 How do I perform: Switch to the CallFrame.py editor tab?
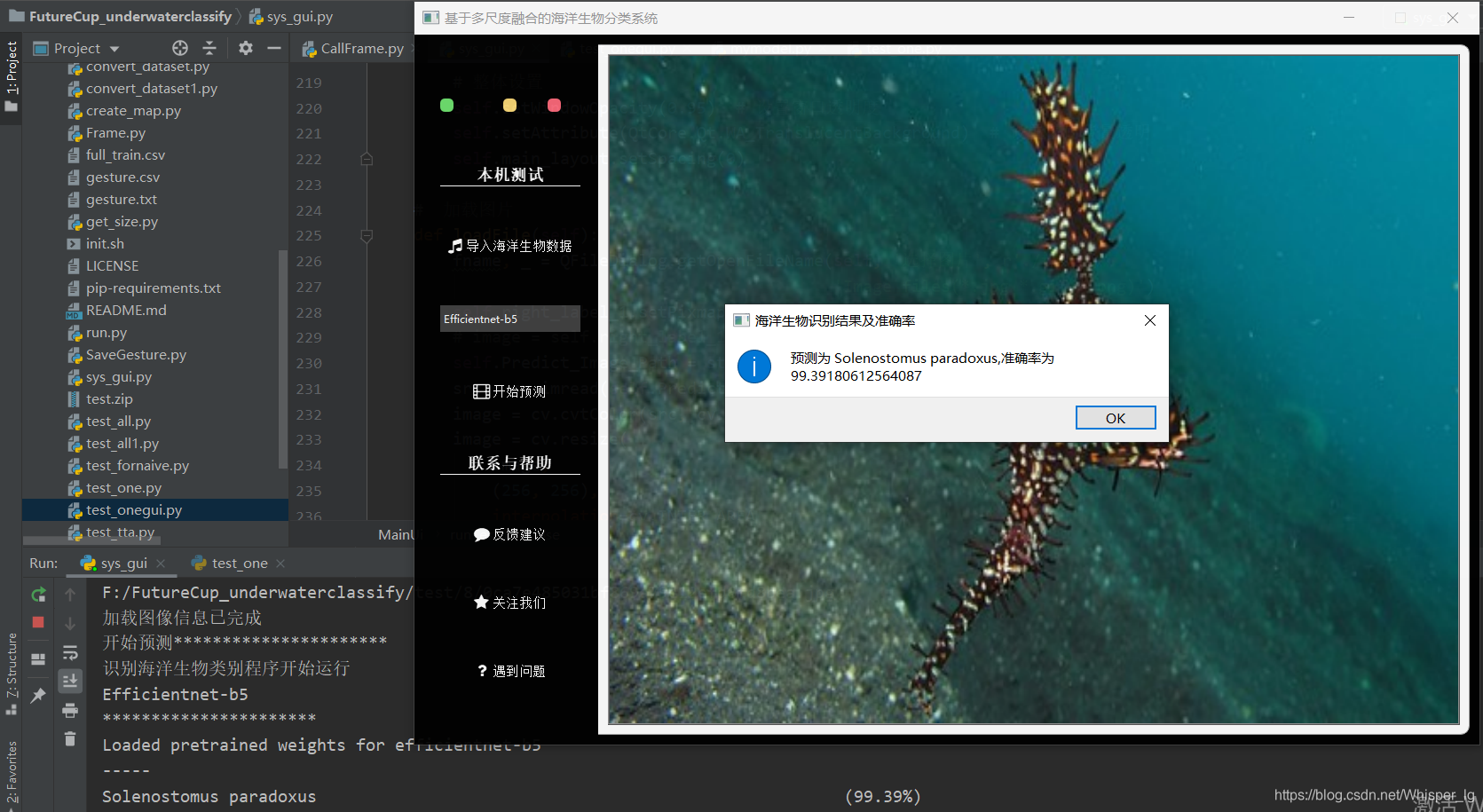click(x=353, y=48)
